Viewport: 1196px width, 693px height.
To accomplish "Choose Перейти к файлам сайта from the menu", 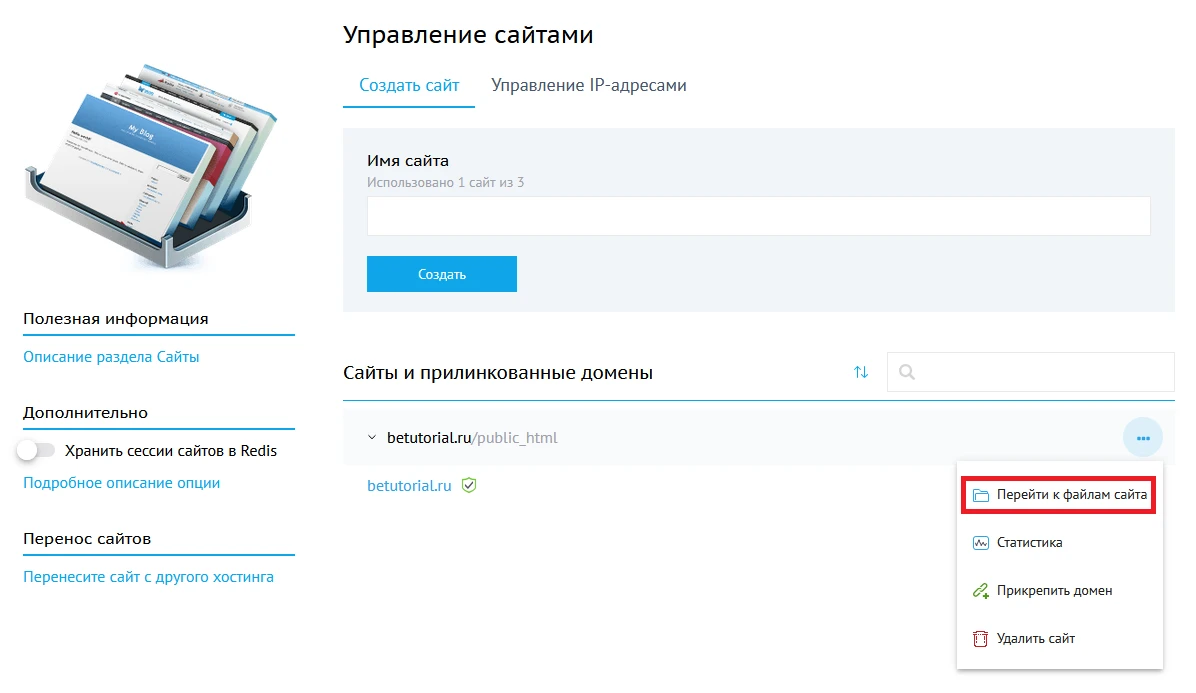I will pos(1072,493).
